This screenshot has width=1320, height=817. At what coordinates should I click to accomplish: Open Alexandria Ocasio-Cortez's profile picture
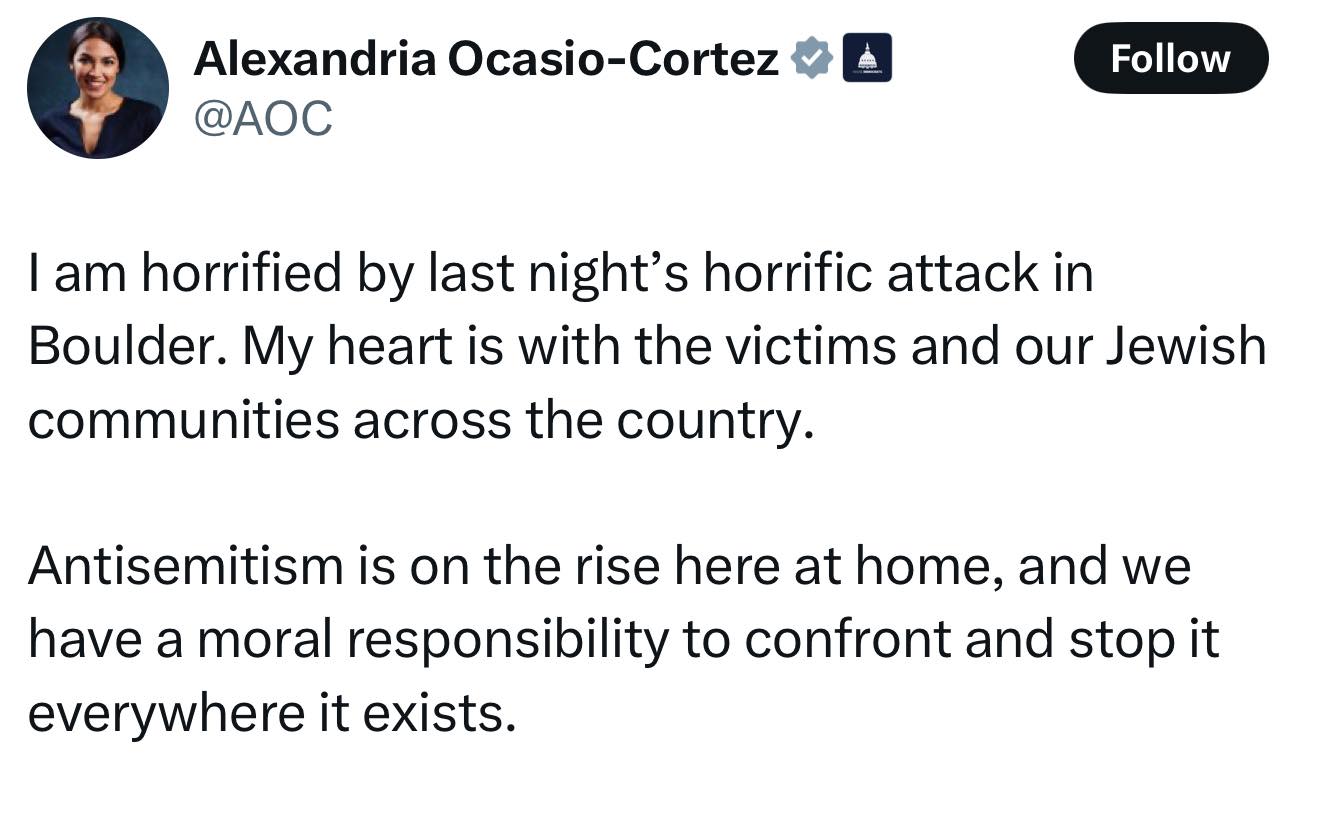(98, 88)
